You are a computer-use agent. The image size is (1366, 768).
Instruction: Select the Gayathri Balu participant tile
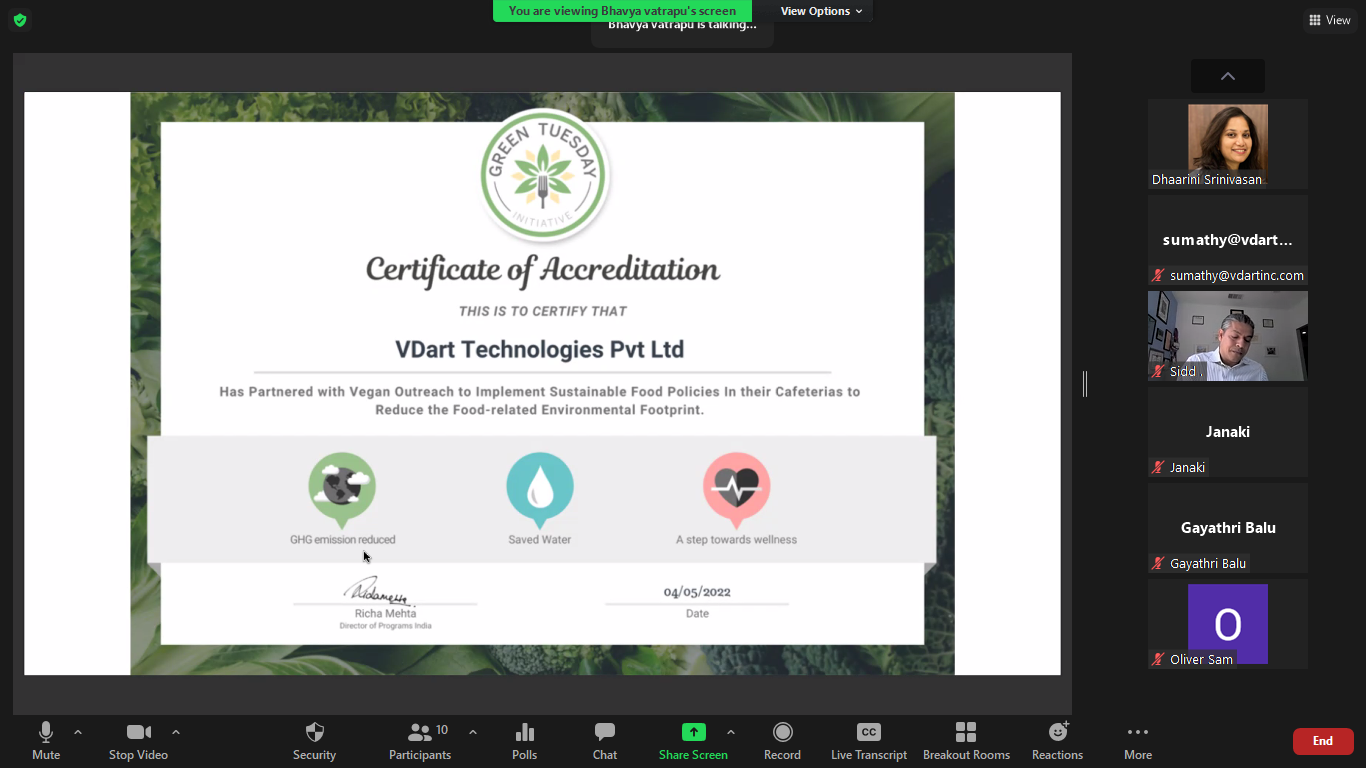pos(1228,528)
